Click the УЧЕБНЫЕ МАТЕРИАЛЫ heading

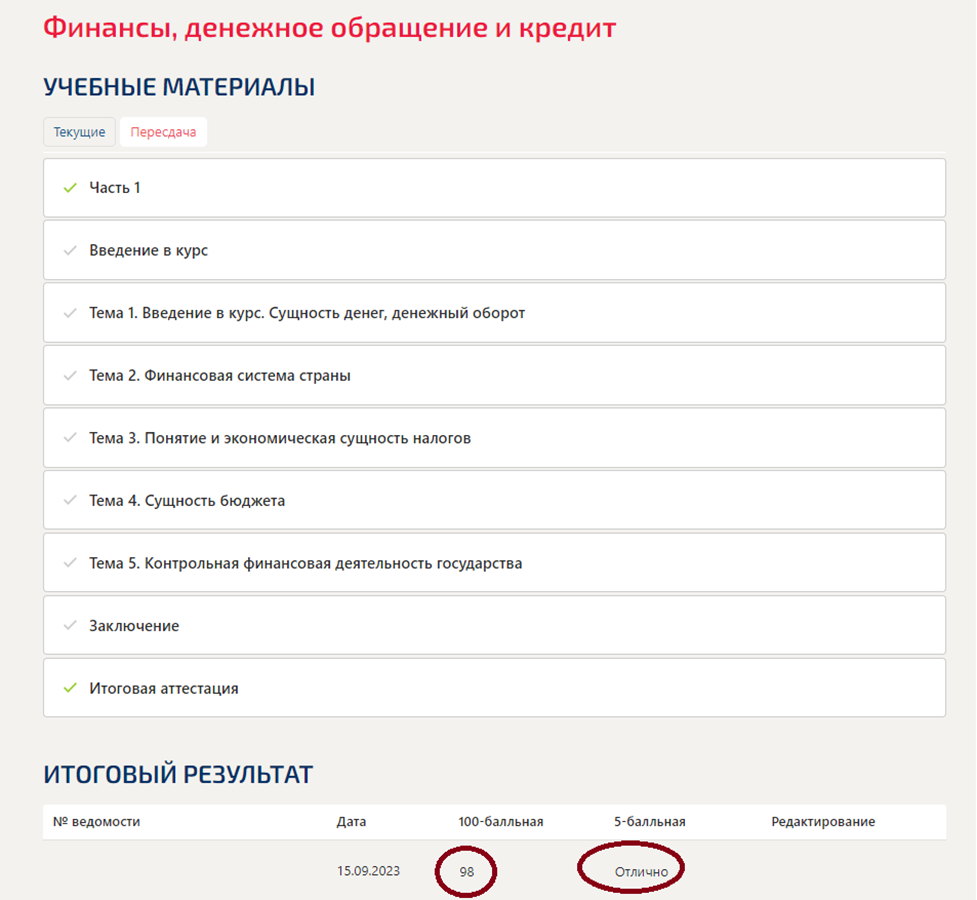[179, 87]
